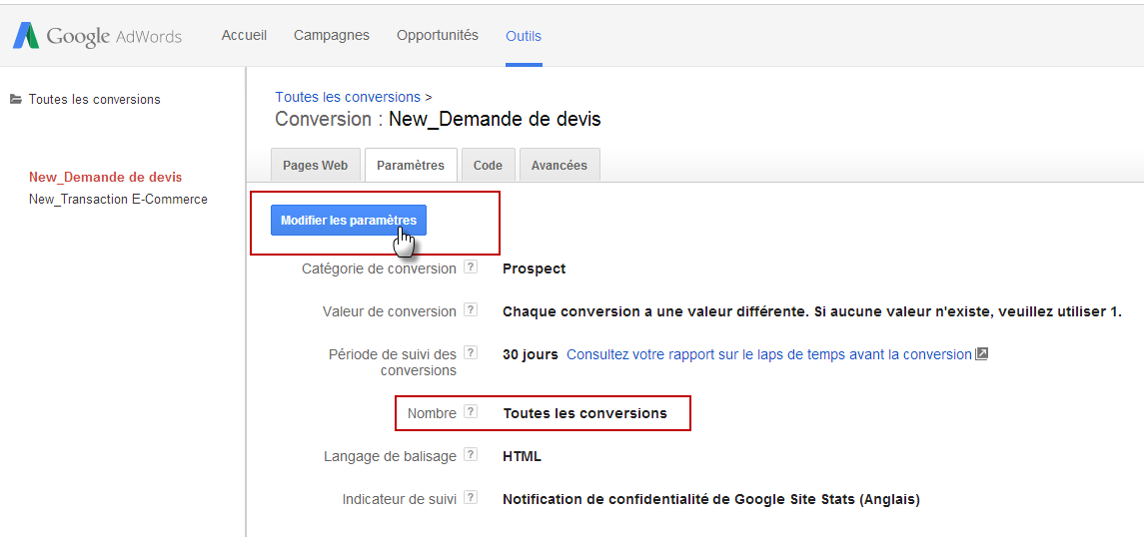
Task: Click the Valeur de conversion label
Action: [x=390, y=312]
